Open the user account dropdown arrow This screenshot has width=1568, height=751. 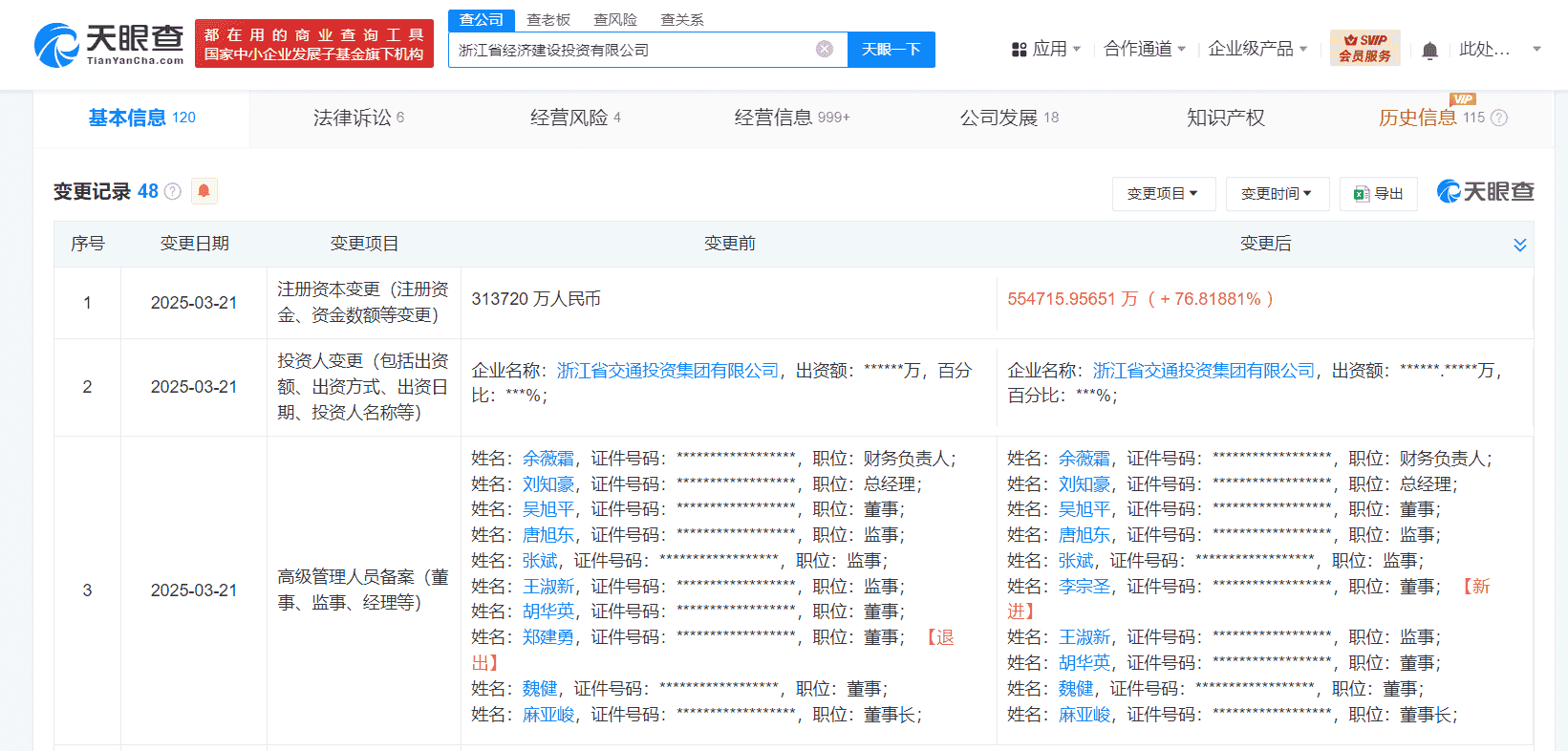click(x=1536, y=49)
